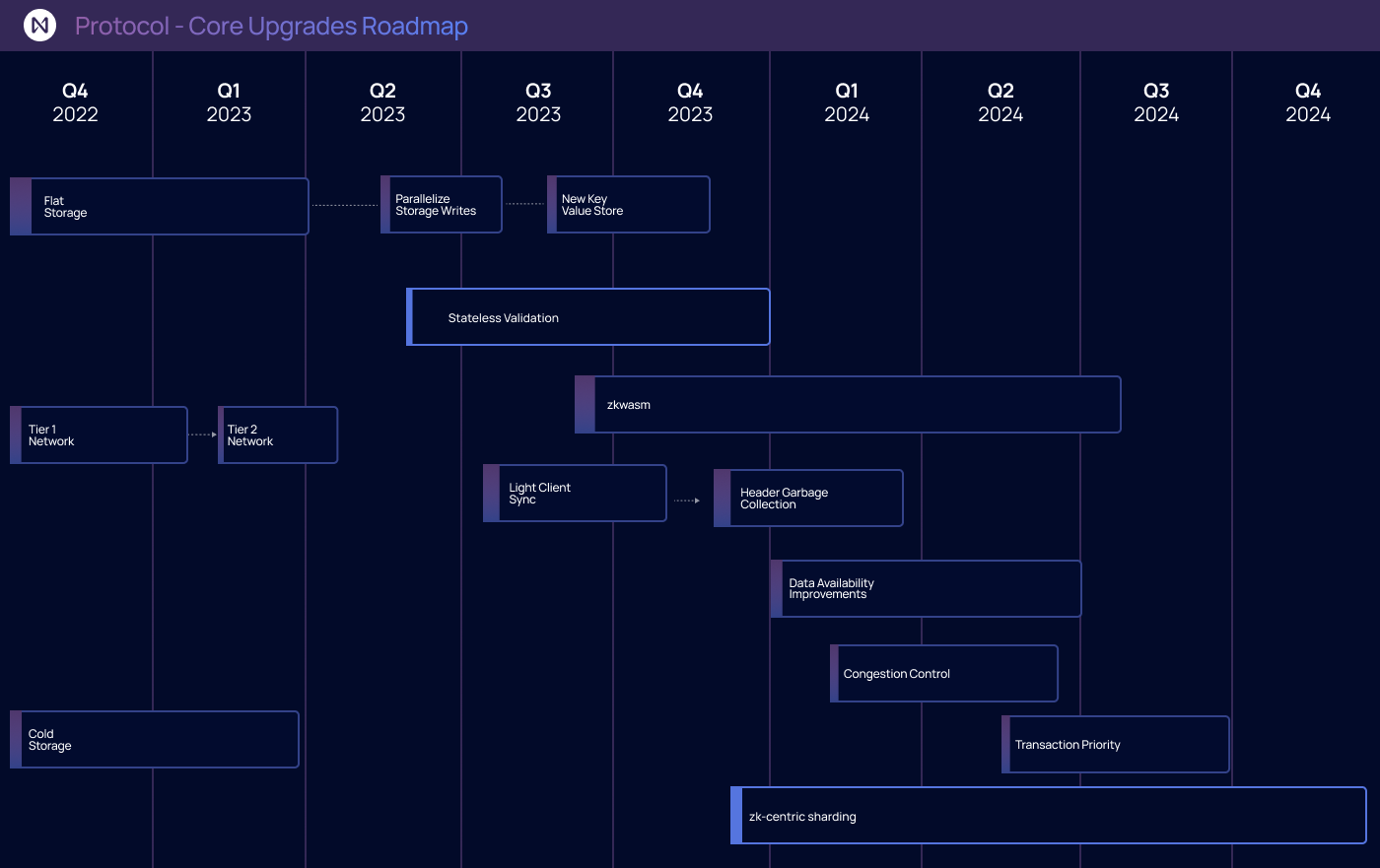
Task: Open the Parallelize Storage Writes task
Action: tap(441, 204)
